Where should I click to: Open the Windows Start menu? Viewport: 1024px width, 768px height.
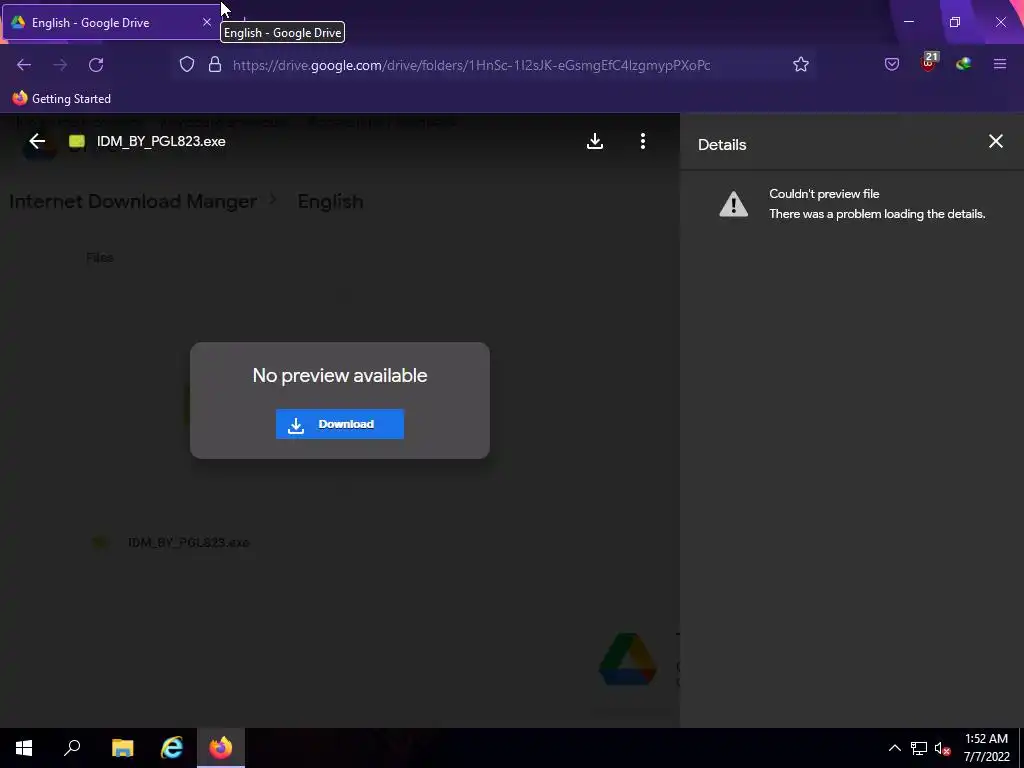point(24,748)
